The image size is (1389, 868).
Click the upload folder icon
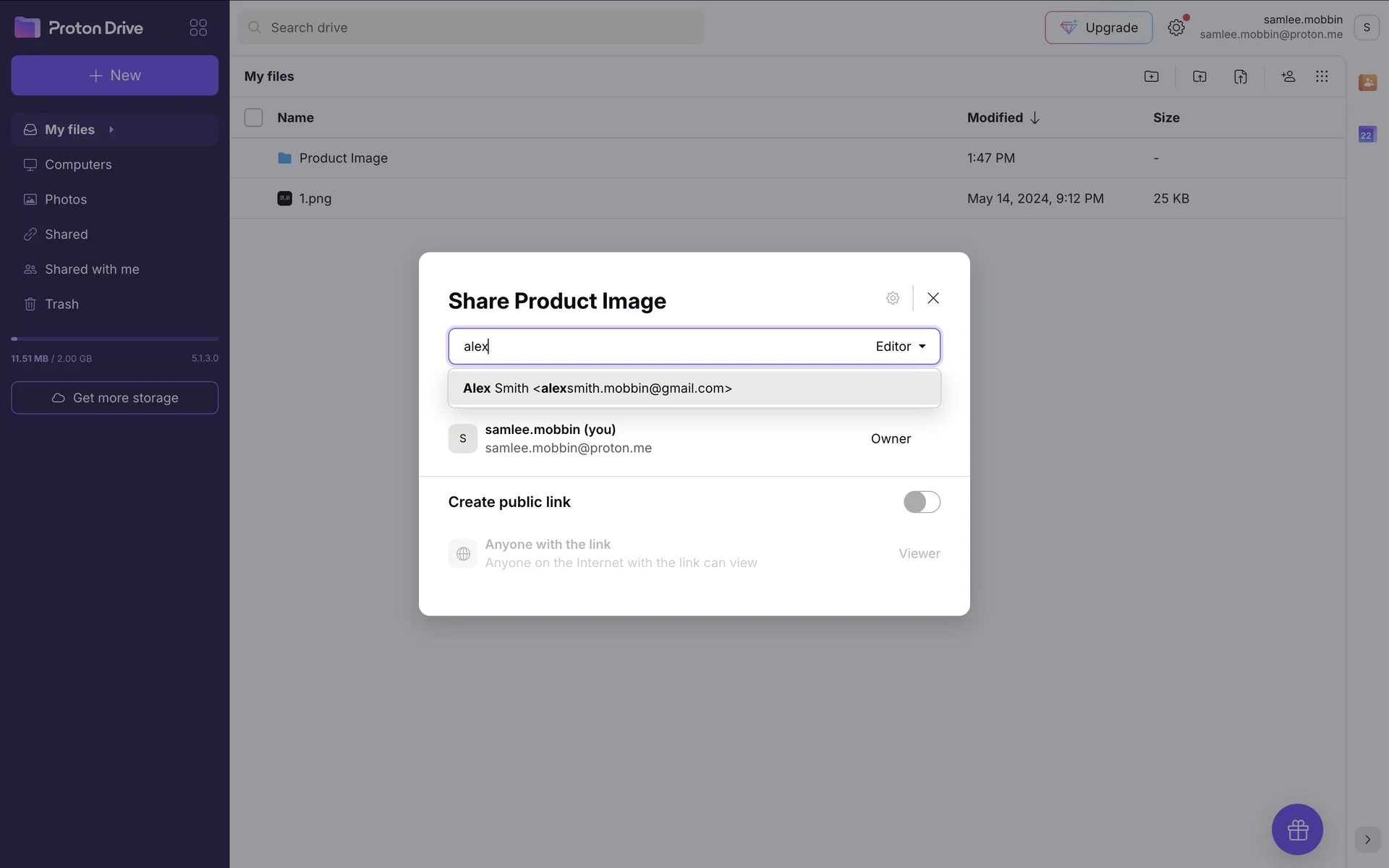pos(1199,77)
